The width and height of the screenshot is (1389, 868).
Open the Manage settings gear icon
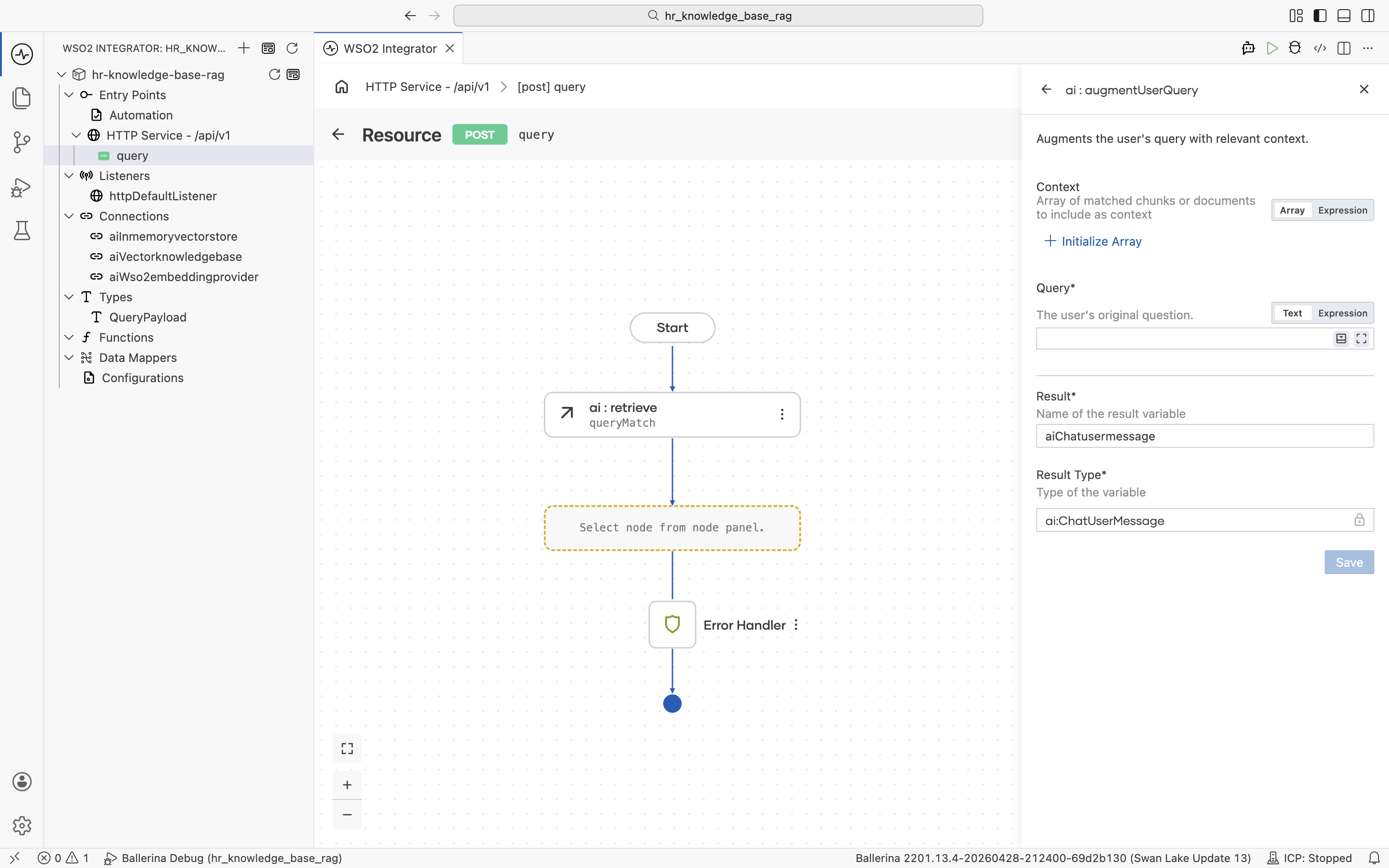[22, 826]
